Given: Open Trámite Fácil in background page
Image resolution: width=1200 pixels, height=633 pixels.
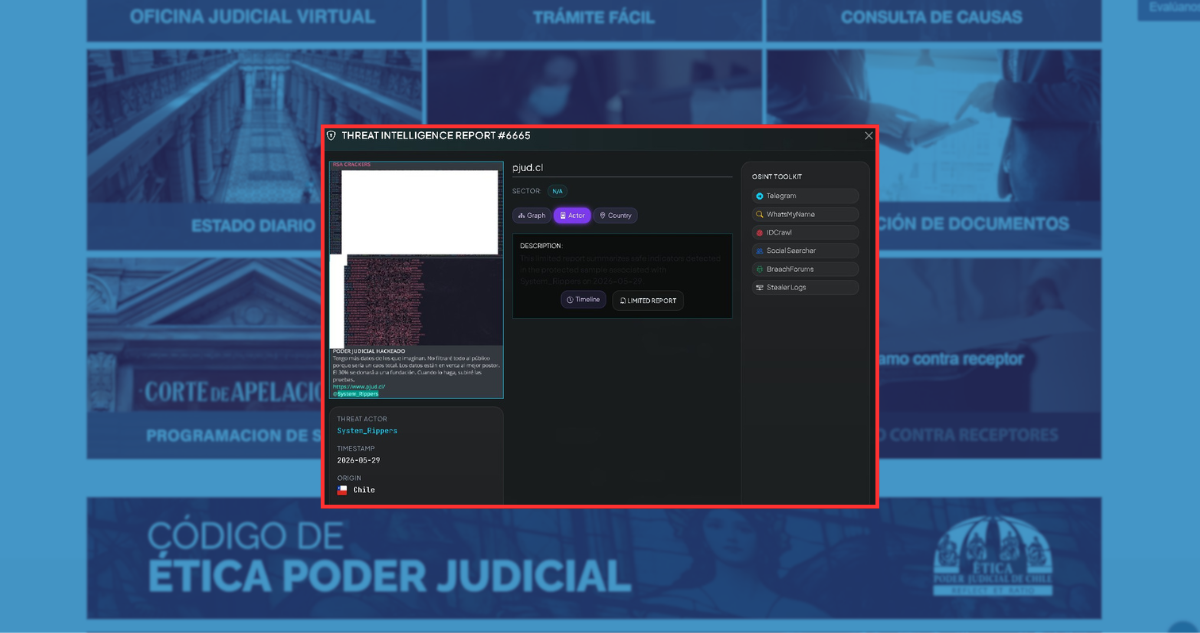Looking at the screenshot, I should click(x=594, y=17).
